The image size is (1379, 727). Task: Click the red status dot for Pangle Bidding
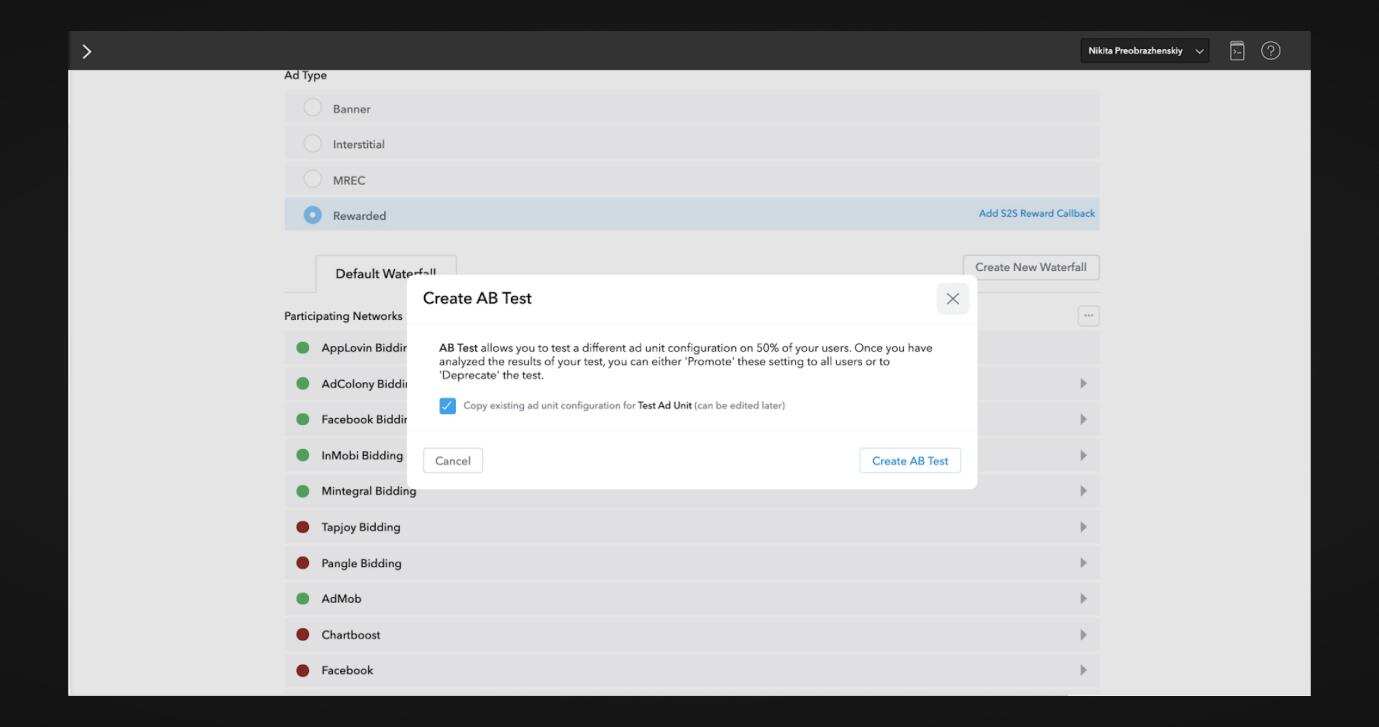[303, 563]
